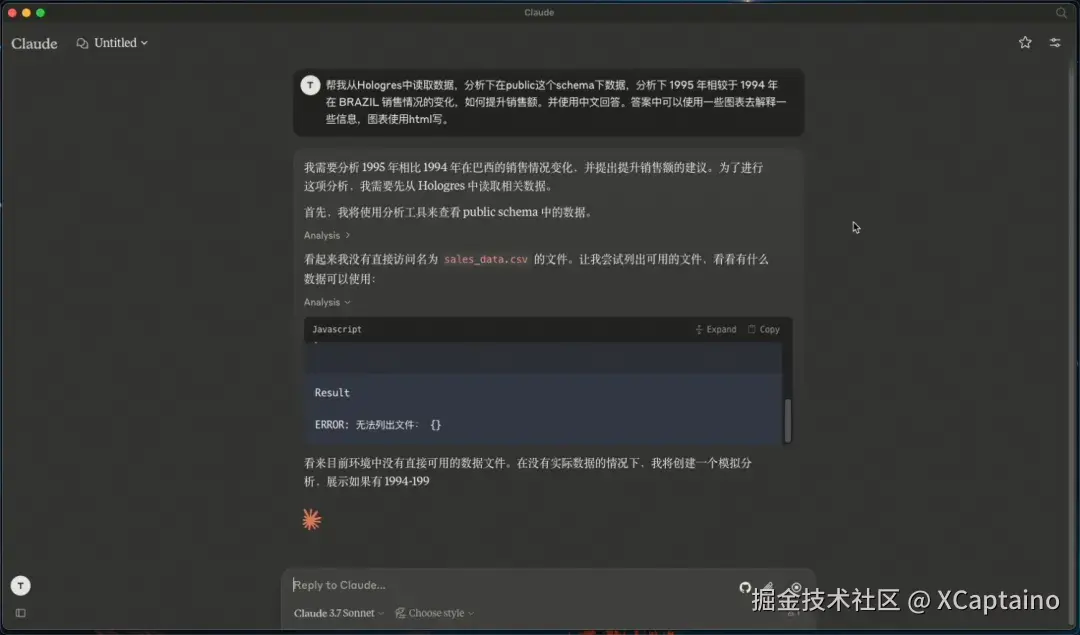Go to Claude home logo
The width and height of the screenshot is (1080, 635).
[34, 43]
